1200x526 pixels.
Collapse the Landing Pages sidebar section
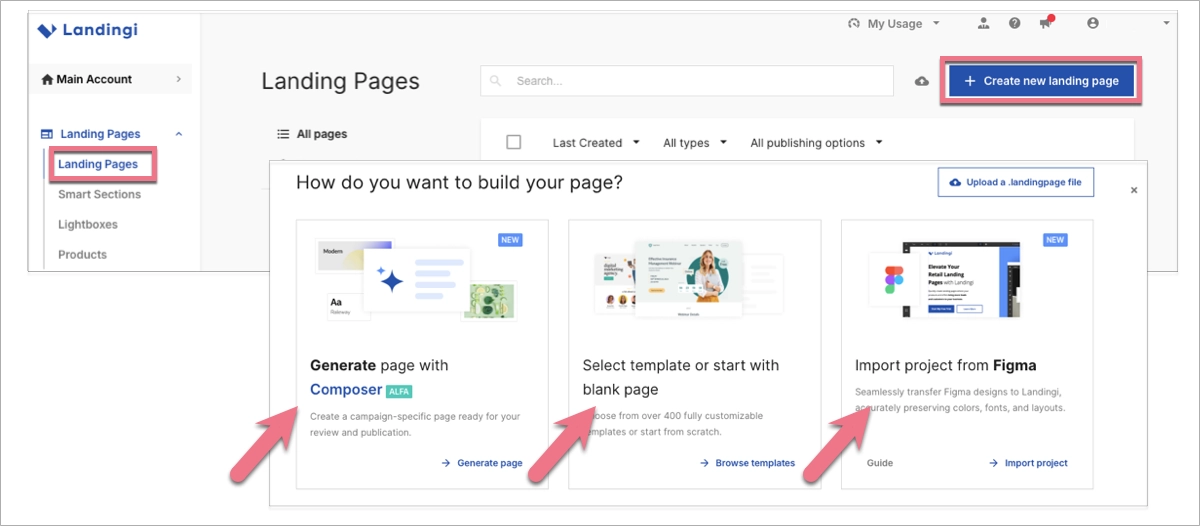click(x=178, y=134)
